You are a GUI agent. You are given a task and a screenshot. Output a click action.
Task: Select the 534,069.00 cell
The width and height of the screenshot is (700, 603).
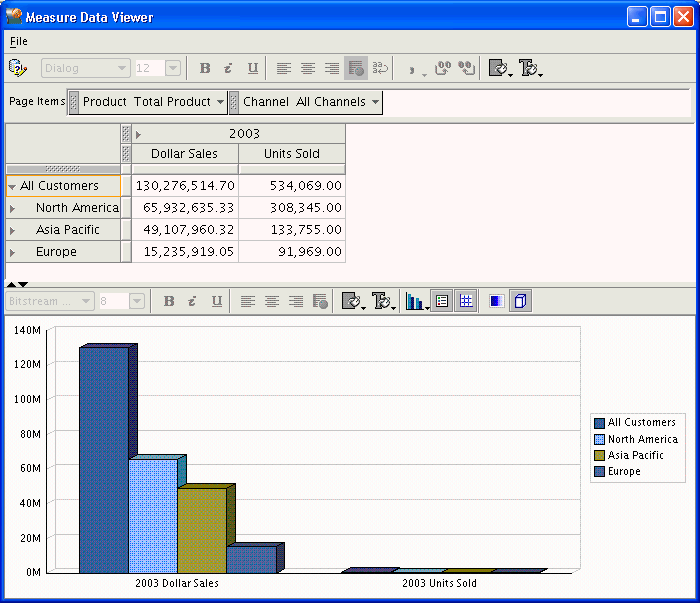click(292, 186)
